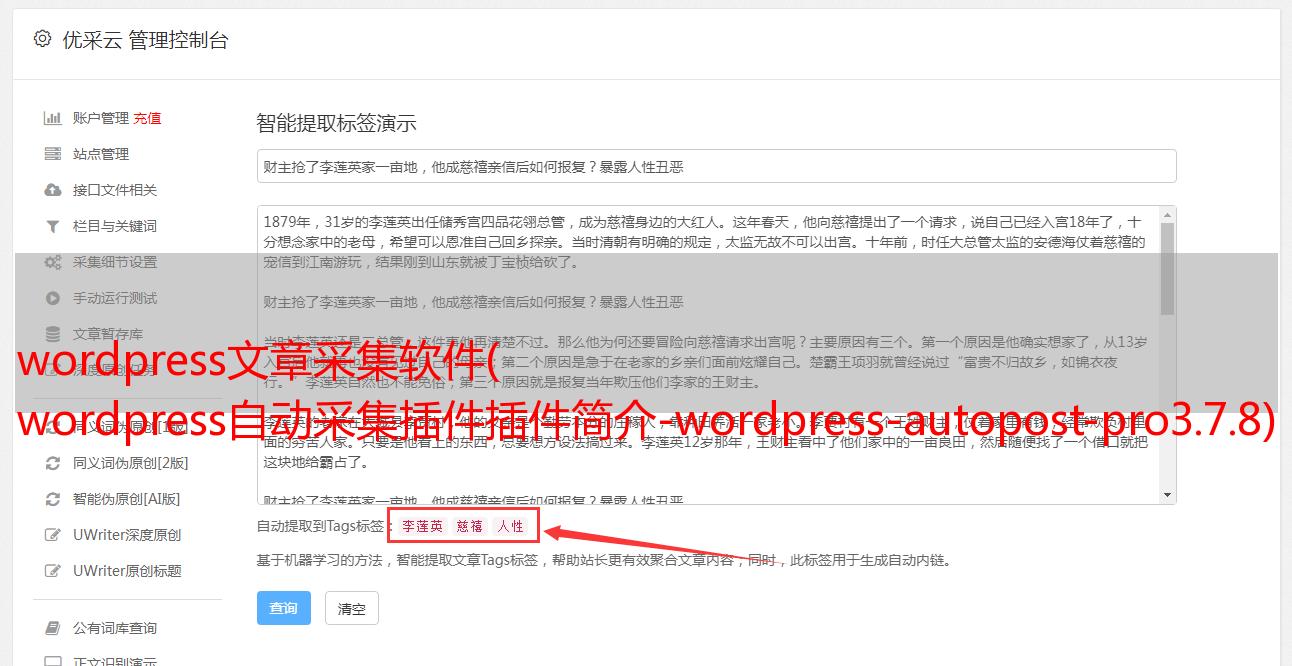
Task: Open 账户管理 via its bar chart icon
Action: pyautogui.click(x=53, y=118)
